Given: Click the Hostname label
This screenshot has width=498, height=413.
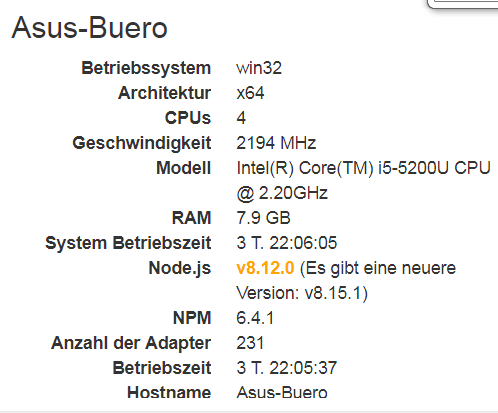Looking at the screenshot, I should (169, 392).
